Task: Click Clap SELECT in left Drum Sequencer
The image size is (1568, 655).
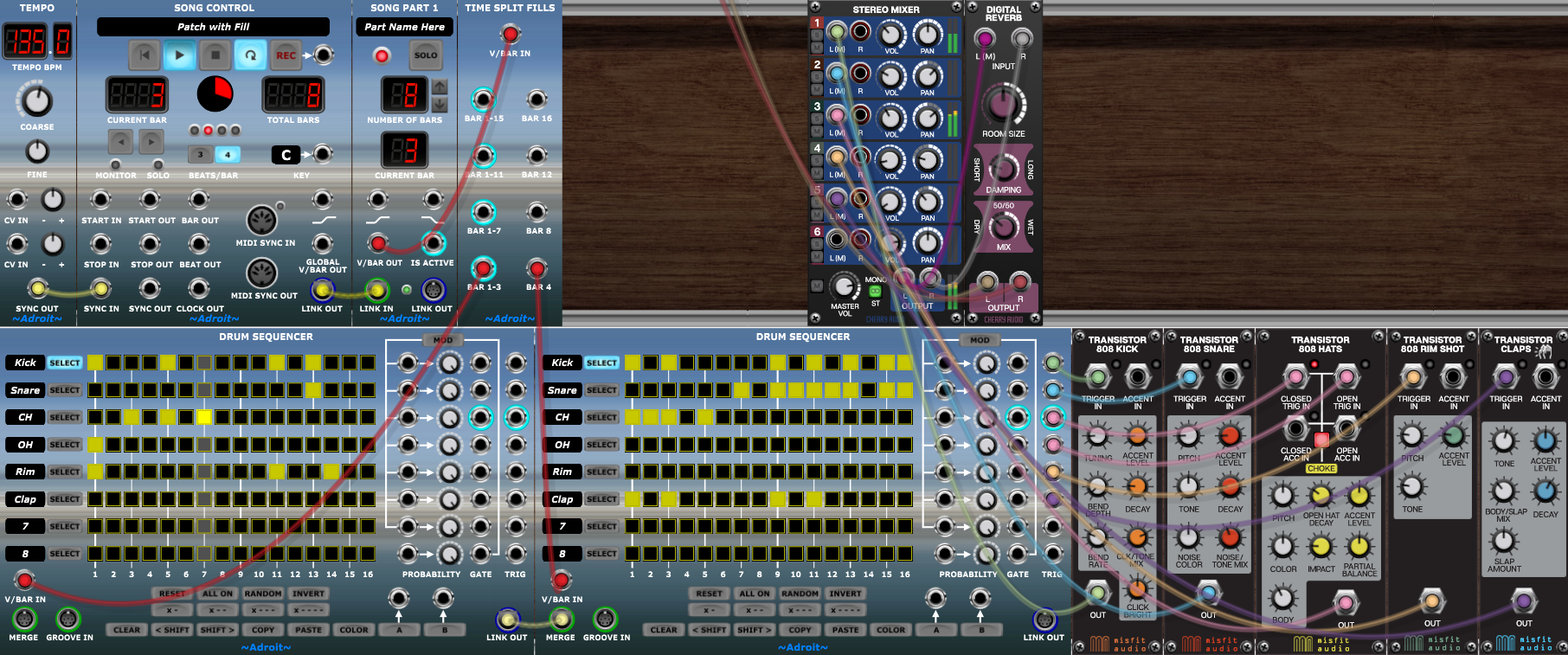Action: click(x=65, y=499)
